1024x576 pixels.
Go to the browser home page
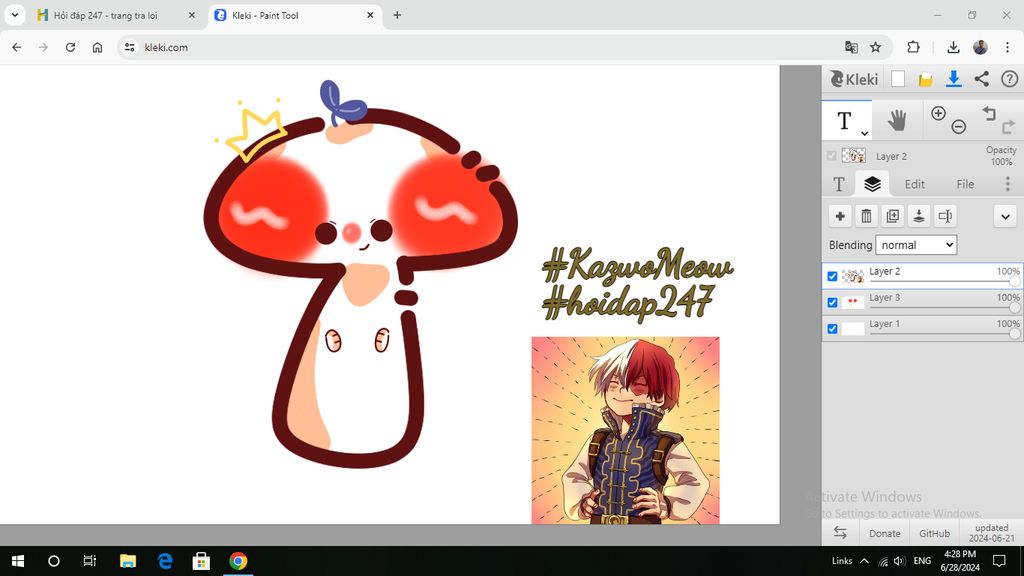pos(97,47)
